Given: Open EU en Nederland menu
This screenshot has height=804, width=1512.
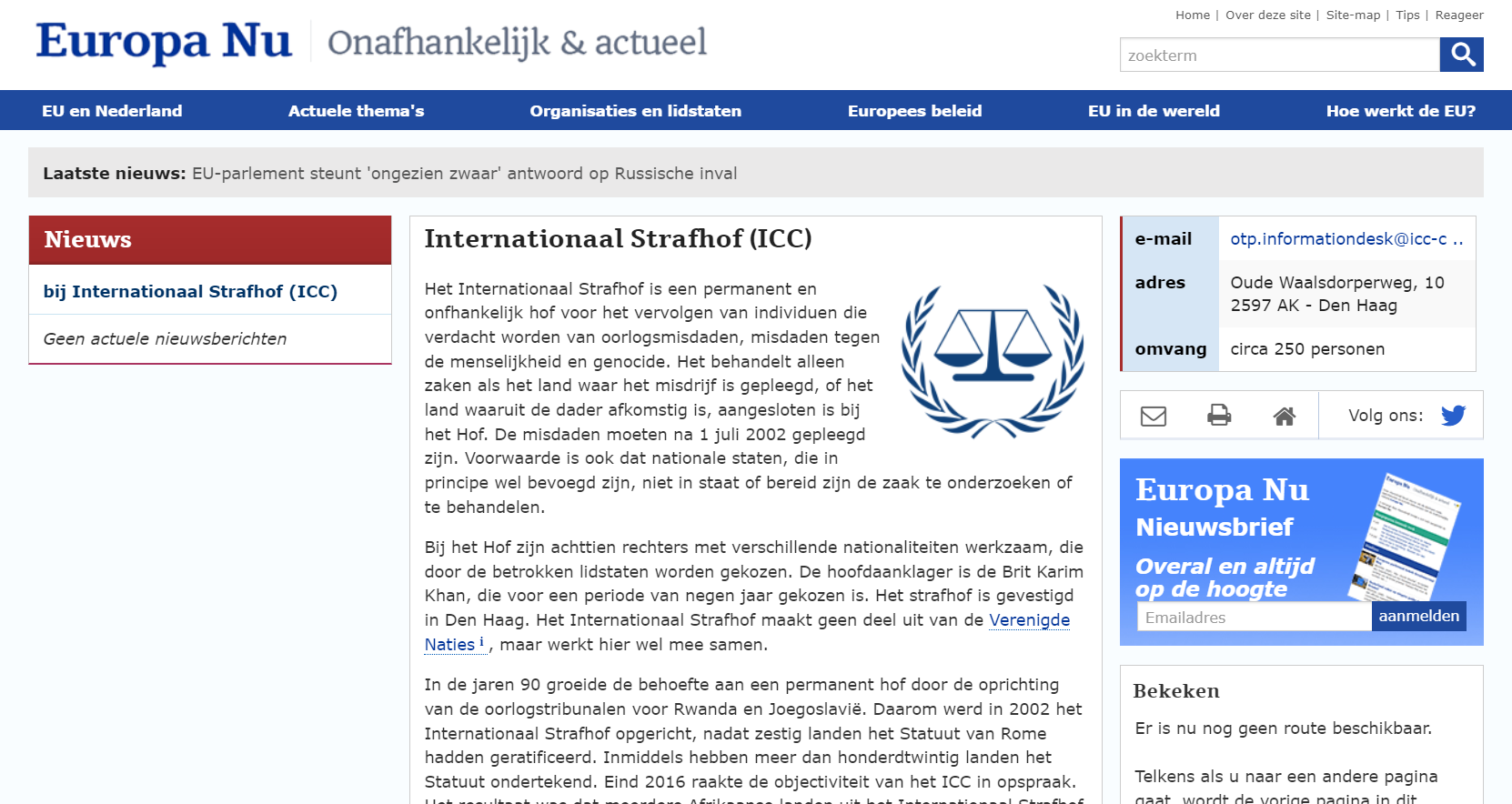Looking at the screenshot, I should coord(112,111).
